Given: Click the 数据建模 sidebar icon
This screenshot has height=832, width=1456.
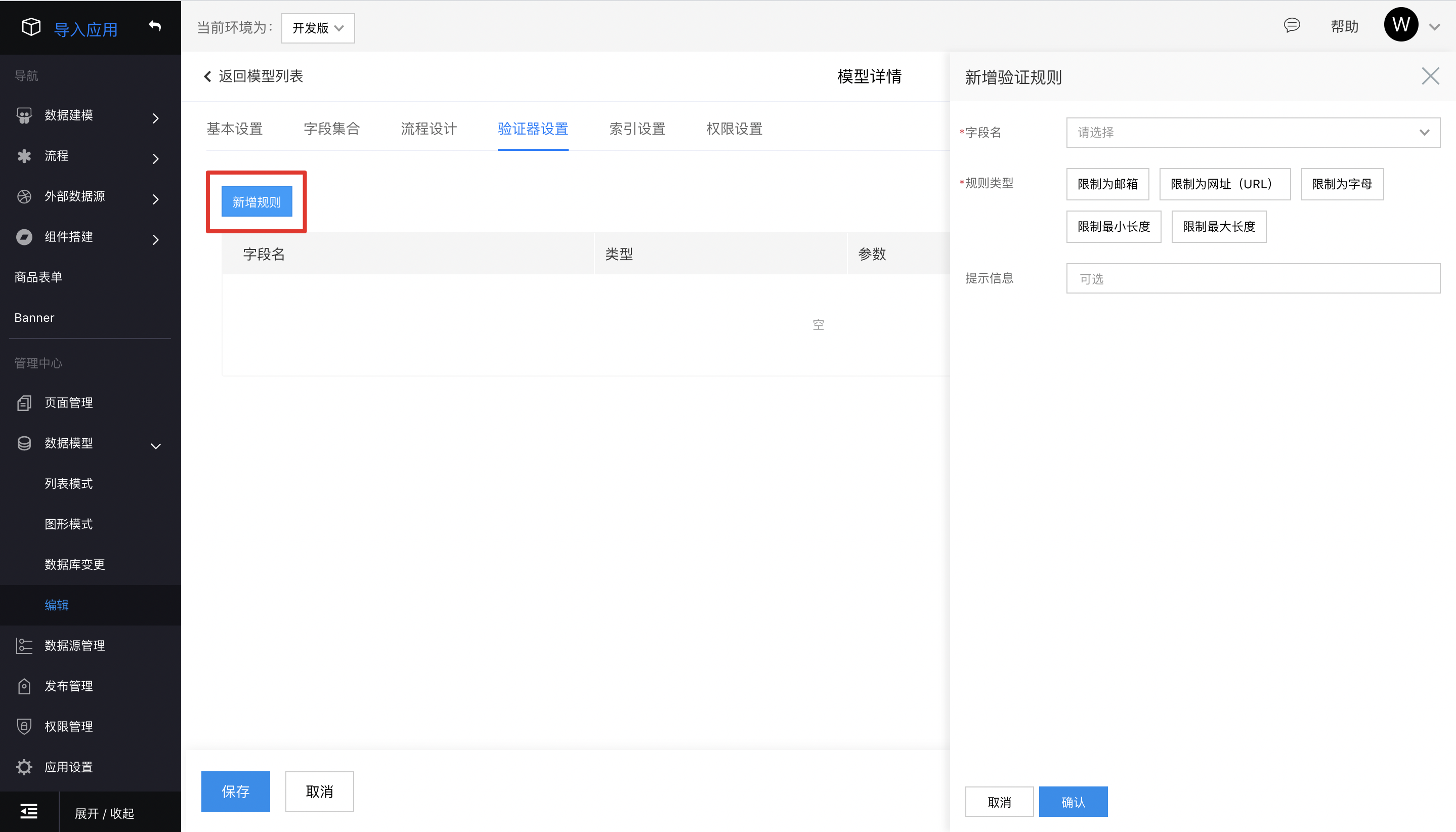Looking at the screenshot, I should click(x=24, y=115).
